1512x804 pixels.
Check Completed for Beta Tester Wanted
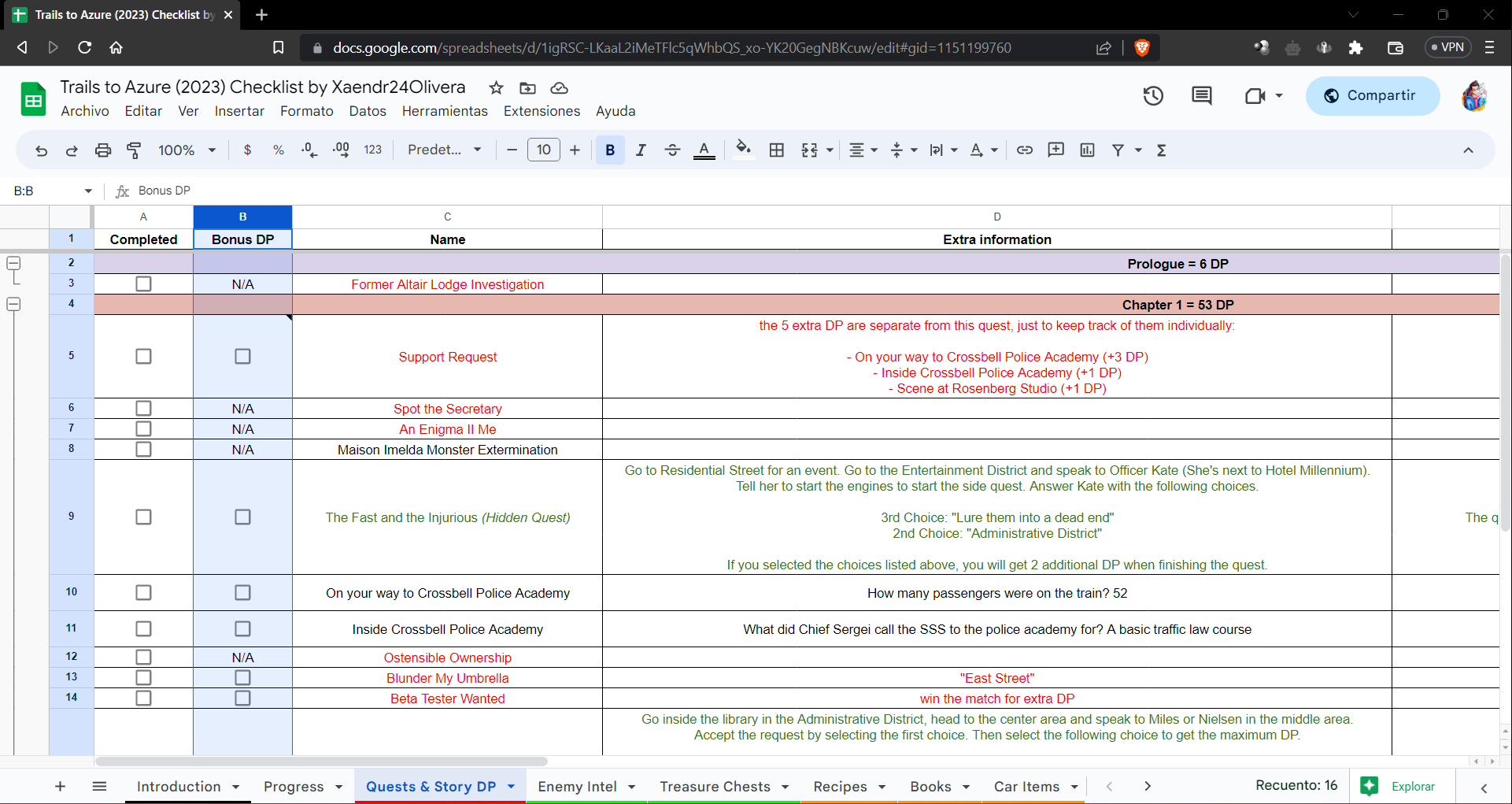tap(143, 698)
